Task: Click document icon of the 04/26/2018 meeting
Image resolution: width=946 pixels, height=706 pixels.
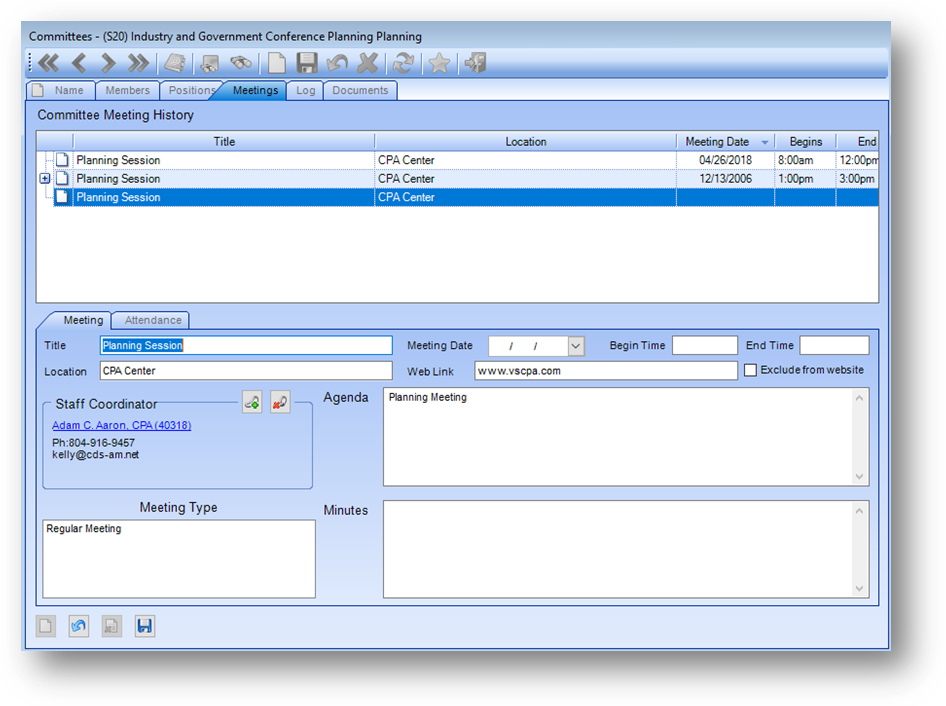Action: (x=62, y=160)
